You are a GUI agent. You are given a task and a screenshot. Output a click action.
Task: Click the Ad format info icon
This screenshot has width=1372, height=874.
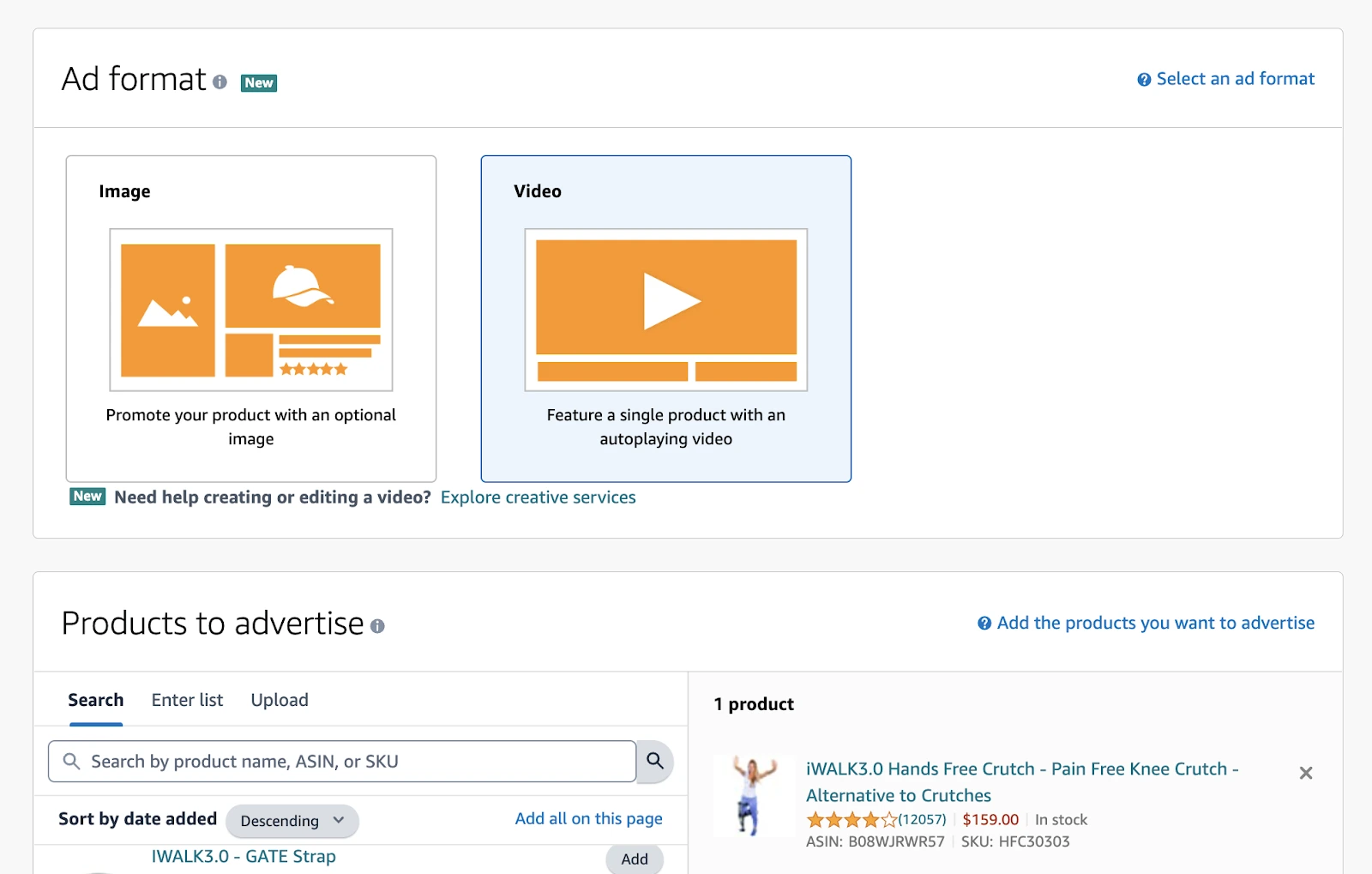click(x=221, y=82)
